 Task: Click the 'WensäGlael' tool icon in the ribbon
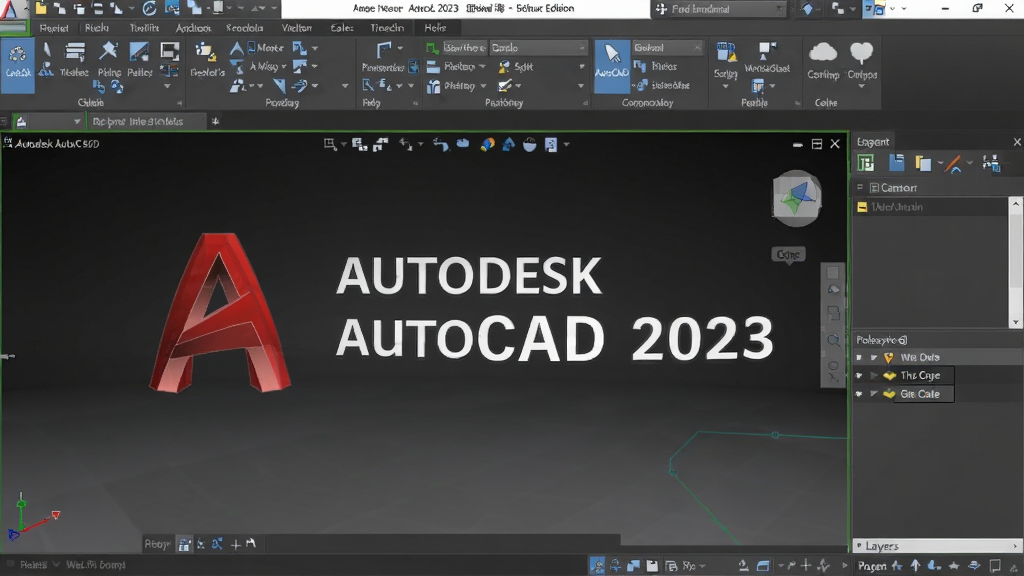pos(767,51)
